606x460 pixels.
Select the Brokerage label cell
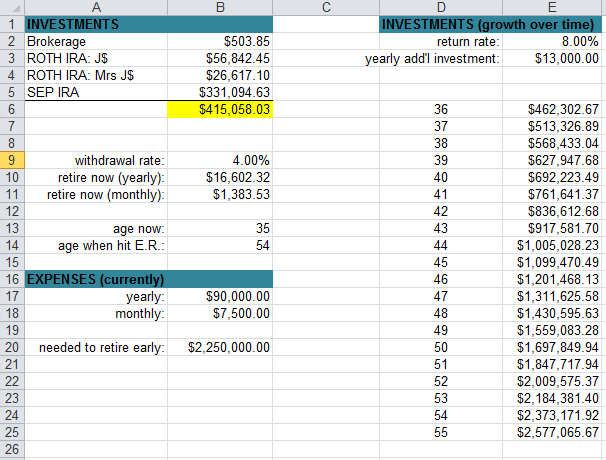(96, 41)
